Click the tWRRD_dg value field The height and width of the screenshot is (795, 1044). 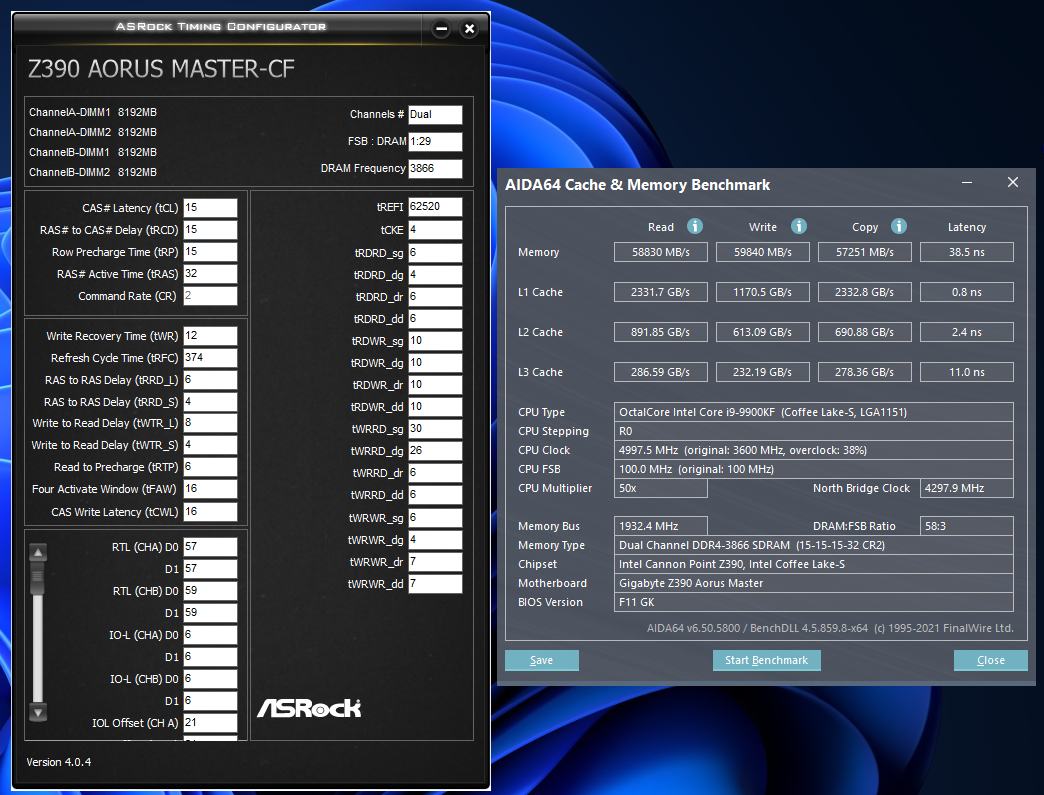[x=435, y=451]
